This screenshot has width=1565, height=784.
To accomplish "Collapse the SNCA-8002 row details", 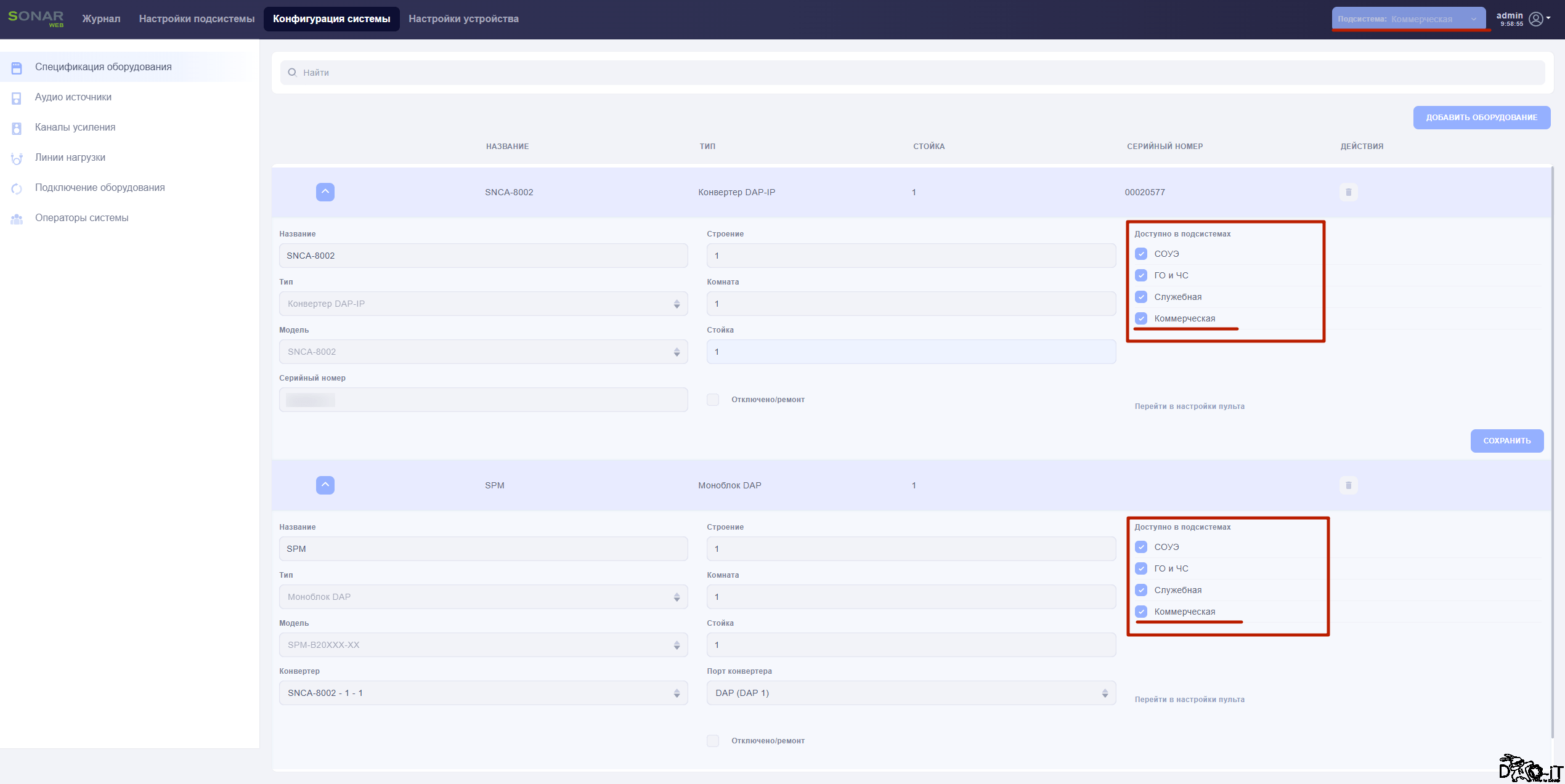I will [325, 192].
